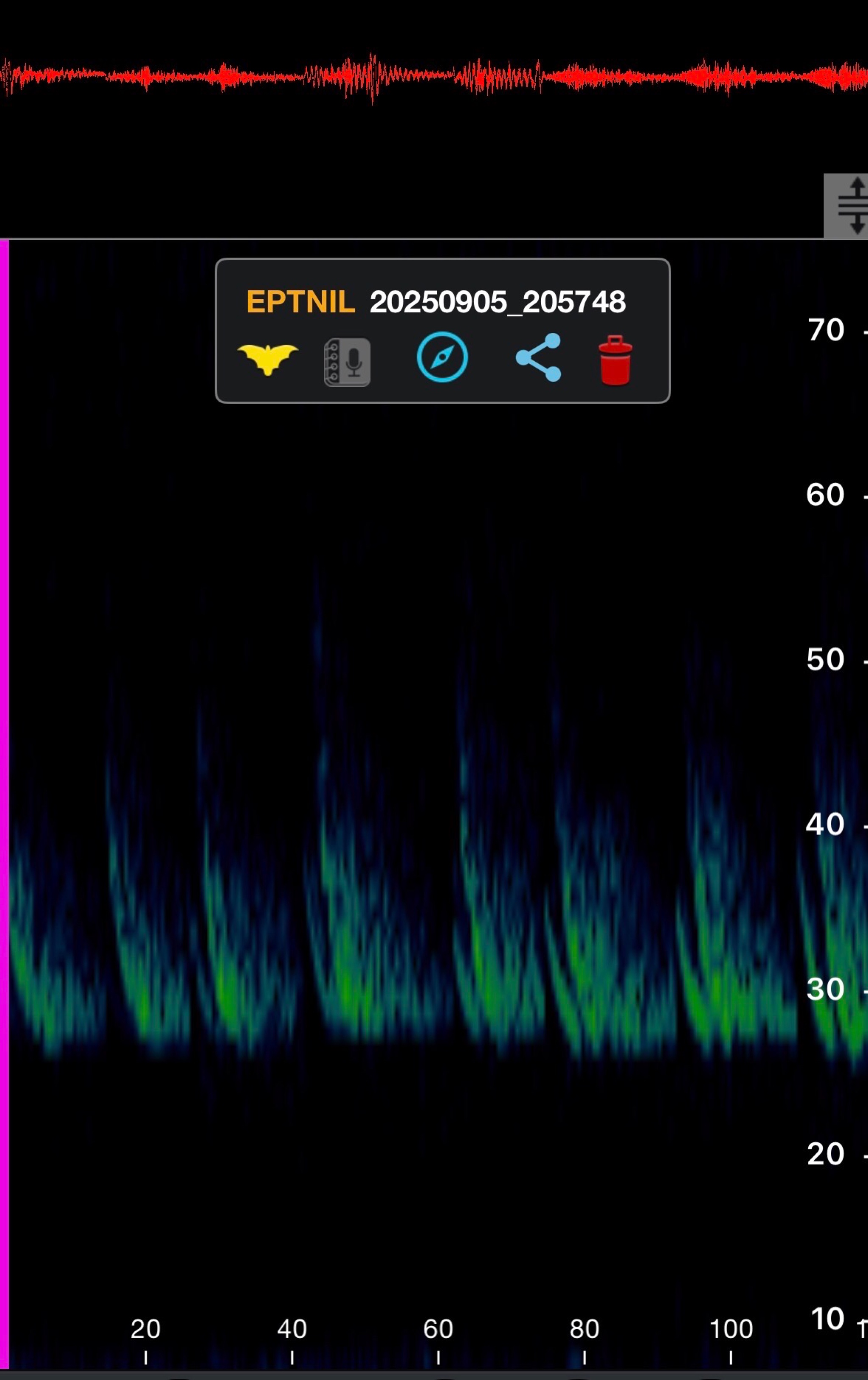Image resolution: width=868 pixels, height=1380 pixels.
Task: Click the yellow bat species icon
Action: coord(267,359)
